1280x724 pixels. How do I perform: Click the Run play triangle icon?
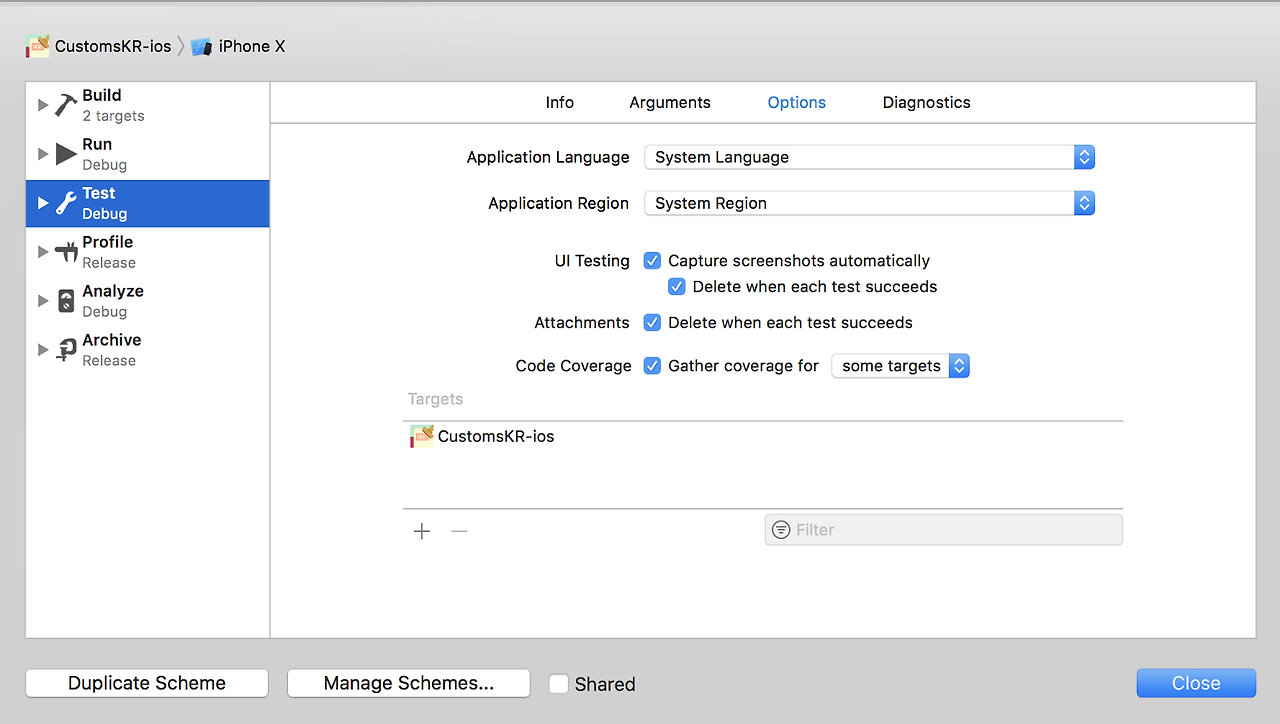[66, 154]
